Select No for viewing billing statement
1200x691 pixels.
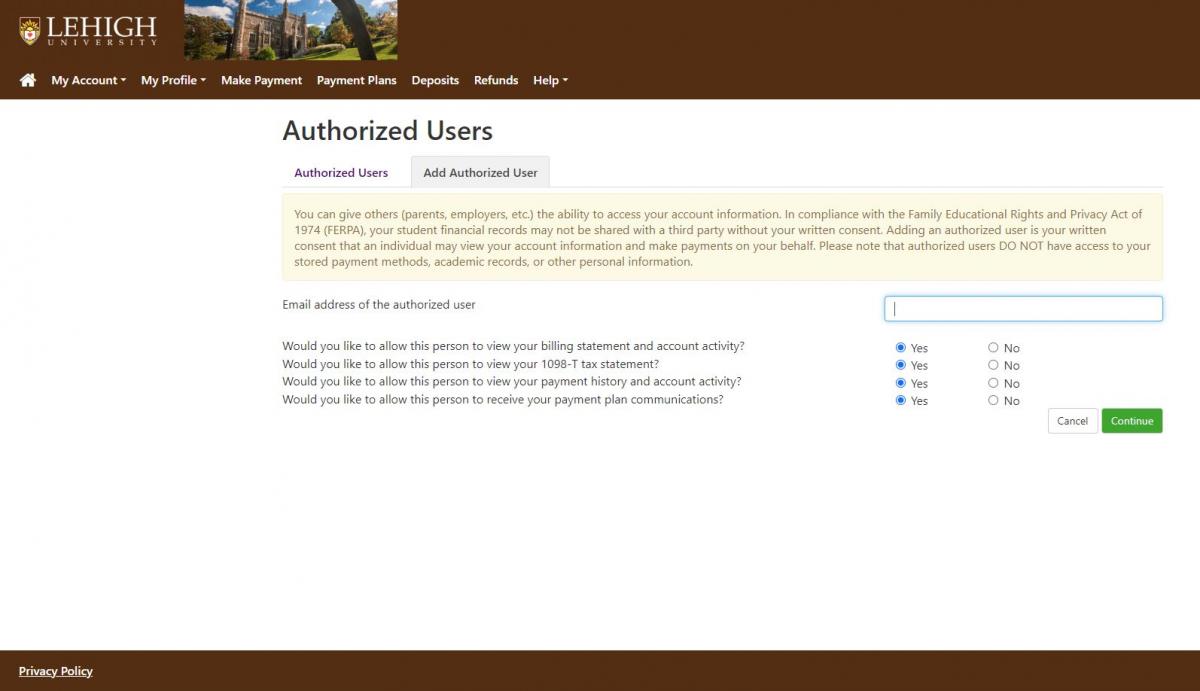coord(993,348)
